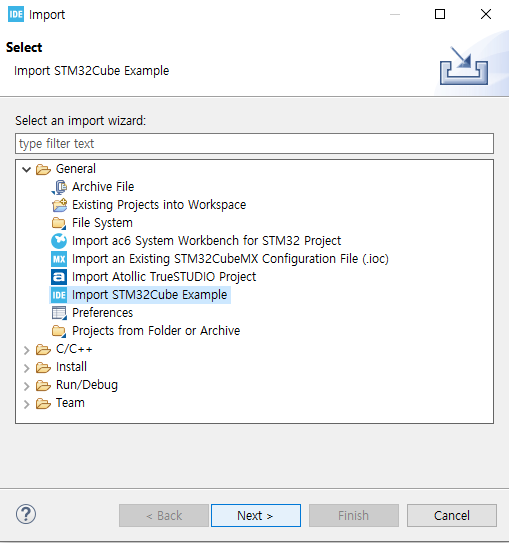Select the Archive File import icon

click(x=59, y=187)
